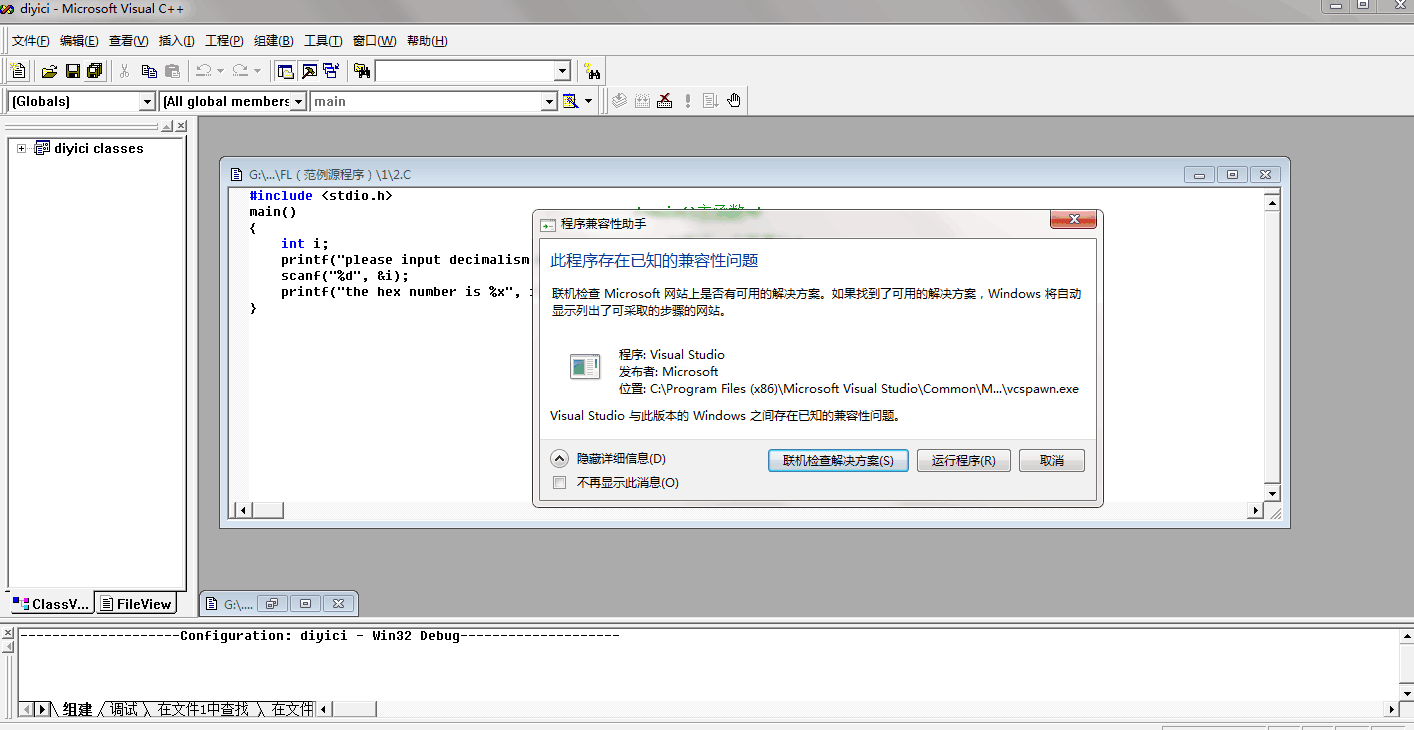Screen dimensions: 1414x730
Task: Click the Cut scissors icon
Action: click(x=125, y=71)
